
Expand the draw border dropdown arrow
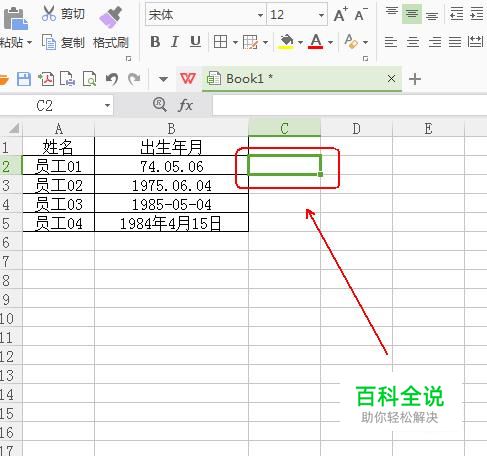pyautogui.click(x=265, y=42)
